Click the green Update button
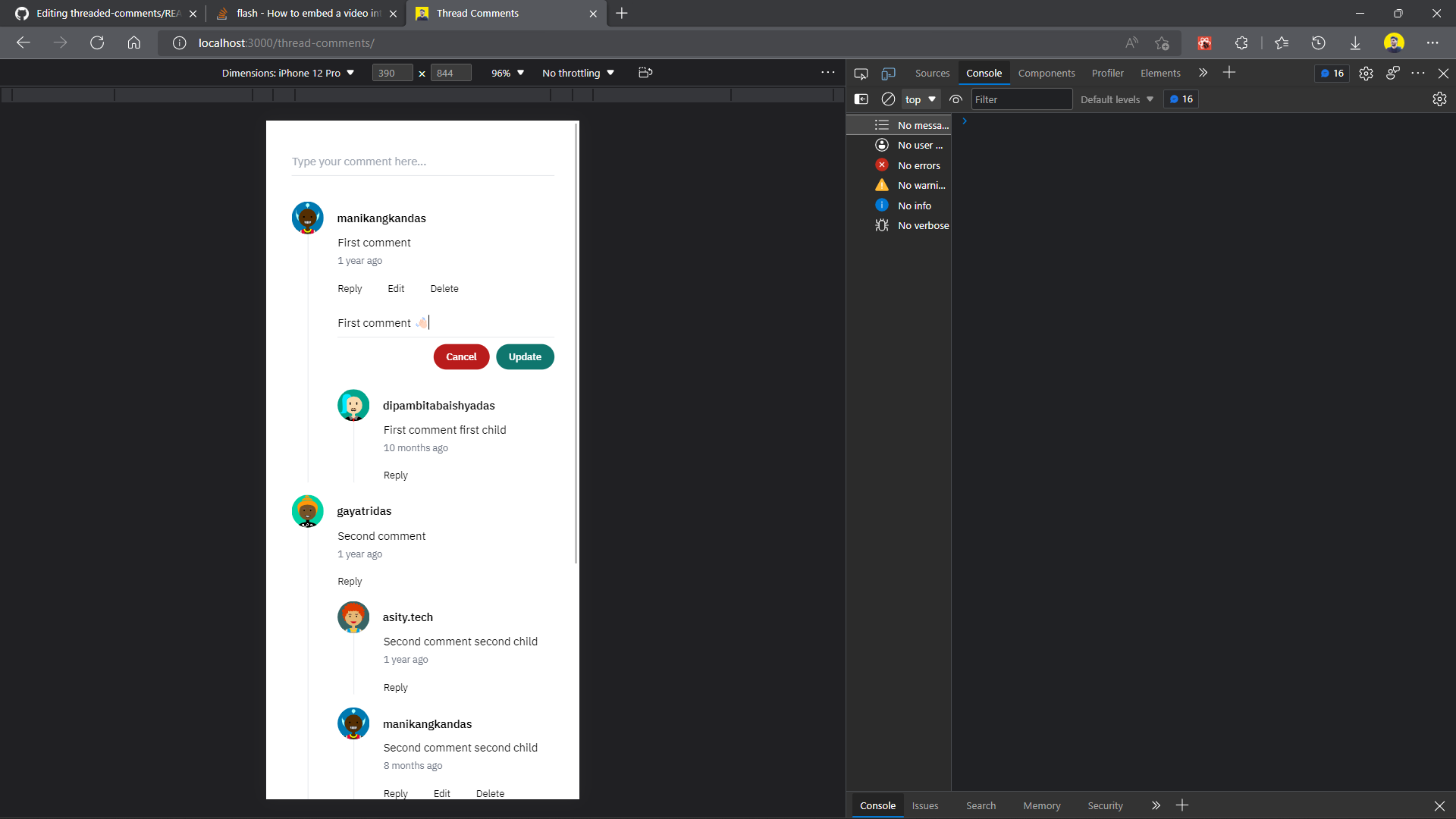Image resolution: width=1456 pixels, height=819 pixels. tap(525, 357)
